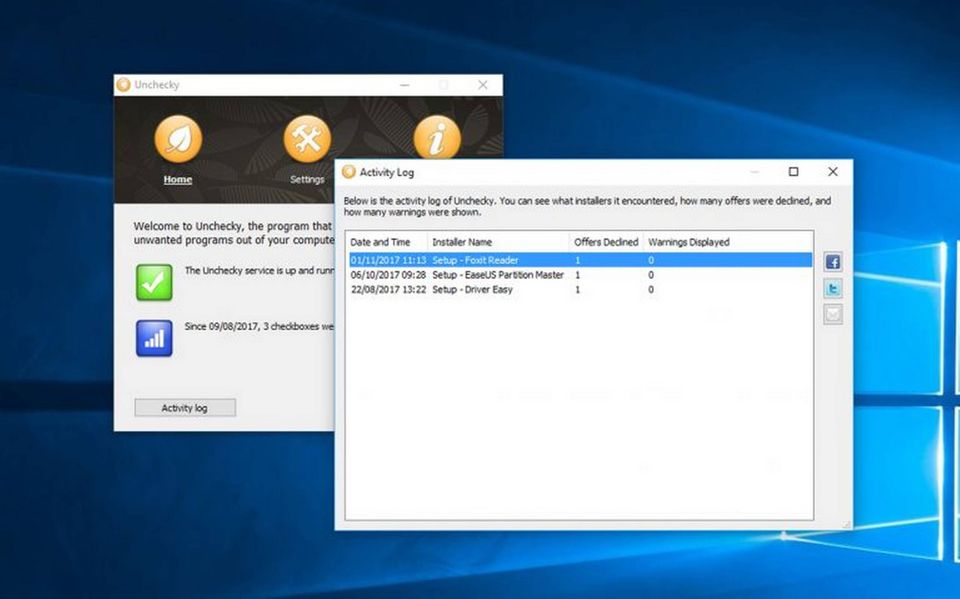
Task: Click the Activity Log title bar icon
Action: click(x=348, y=172)
